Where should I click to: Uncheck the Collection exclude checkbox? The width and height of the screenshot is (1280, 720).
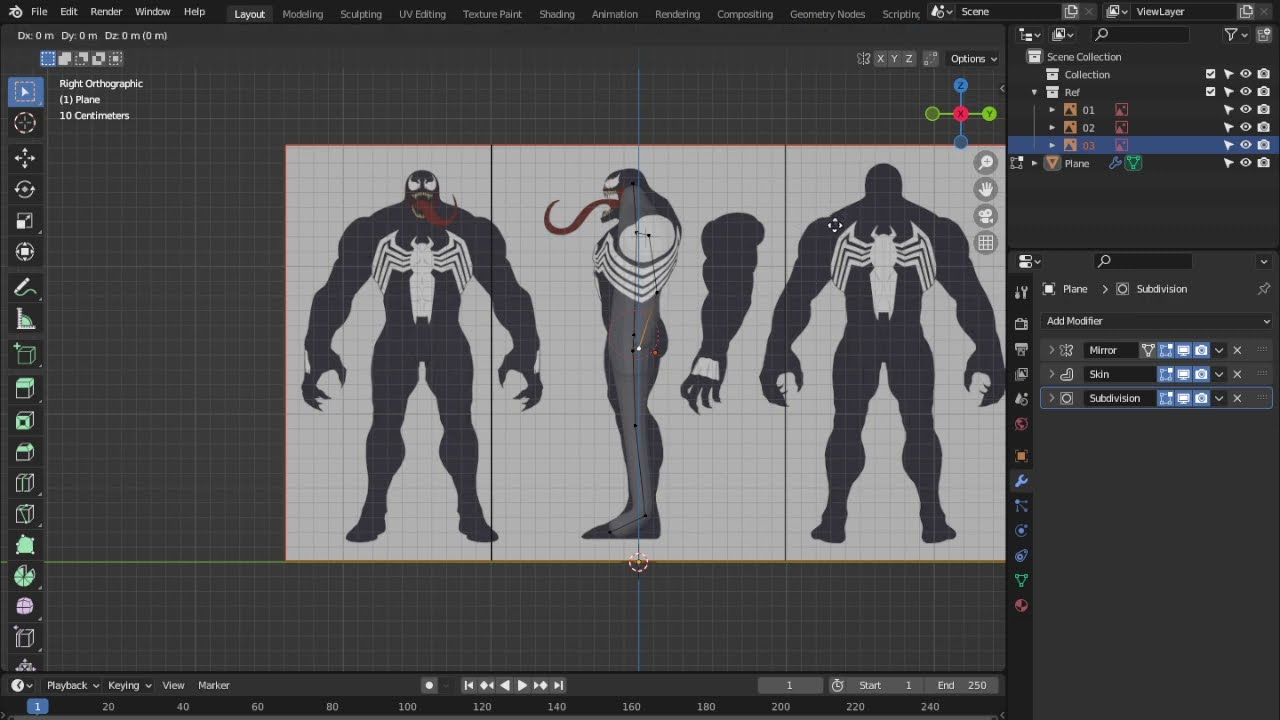coord(1211,74)
